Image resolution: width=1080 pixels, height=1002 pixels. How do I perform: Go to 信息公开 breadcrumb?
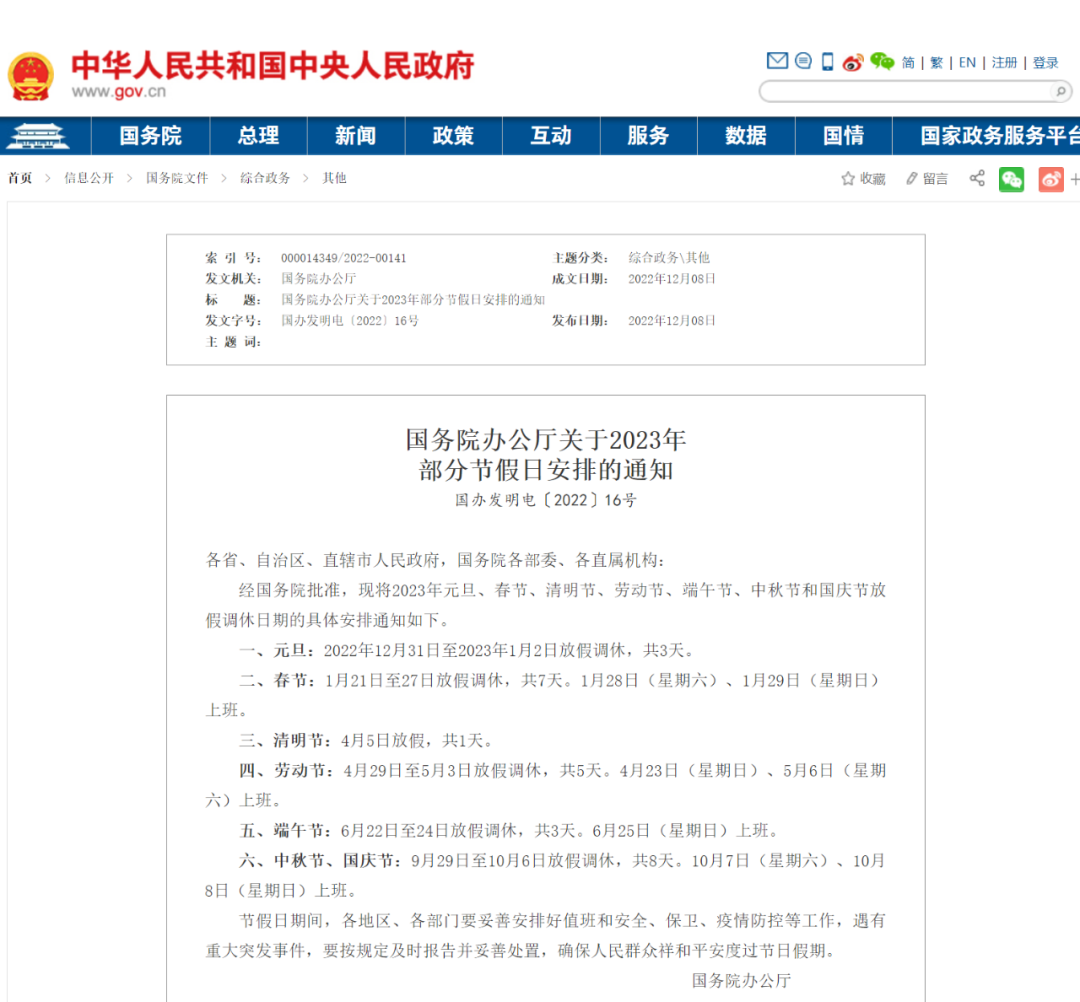89,178
